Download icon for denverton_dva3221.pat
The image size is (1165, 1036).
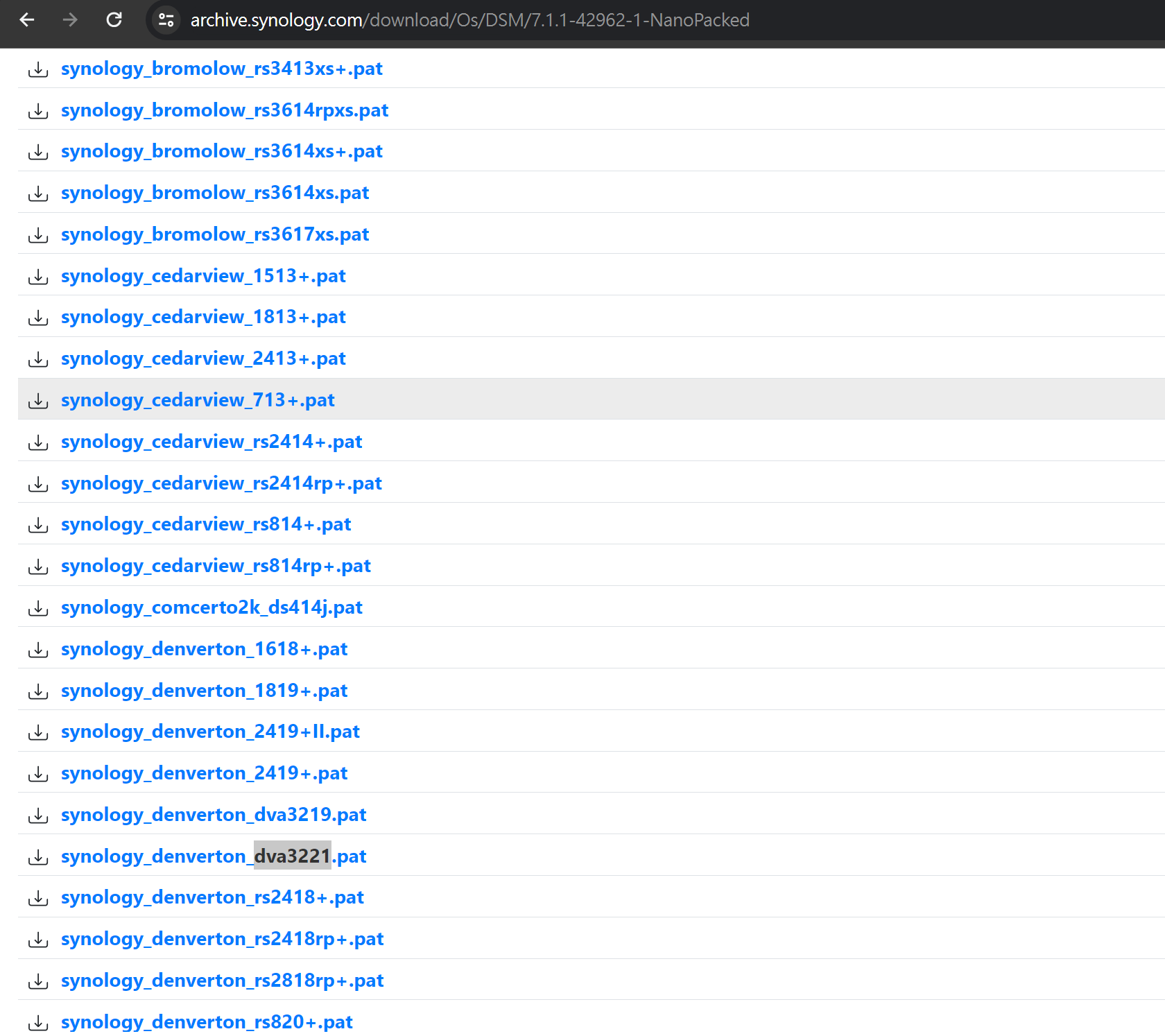click(x=38, y=857)
